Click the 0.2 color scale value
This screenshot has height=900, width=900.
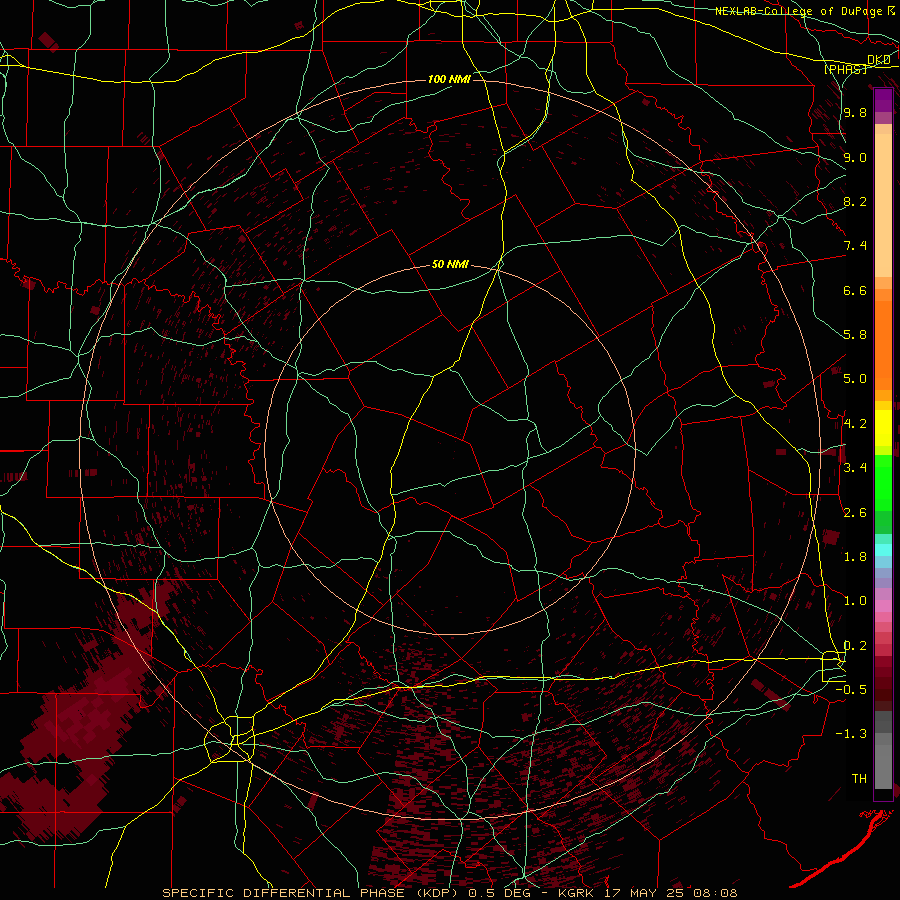(x=855, y=646)
